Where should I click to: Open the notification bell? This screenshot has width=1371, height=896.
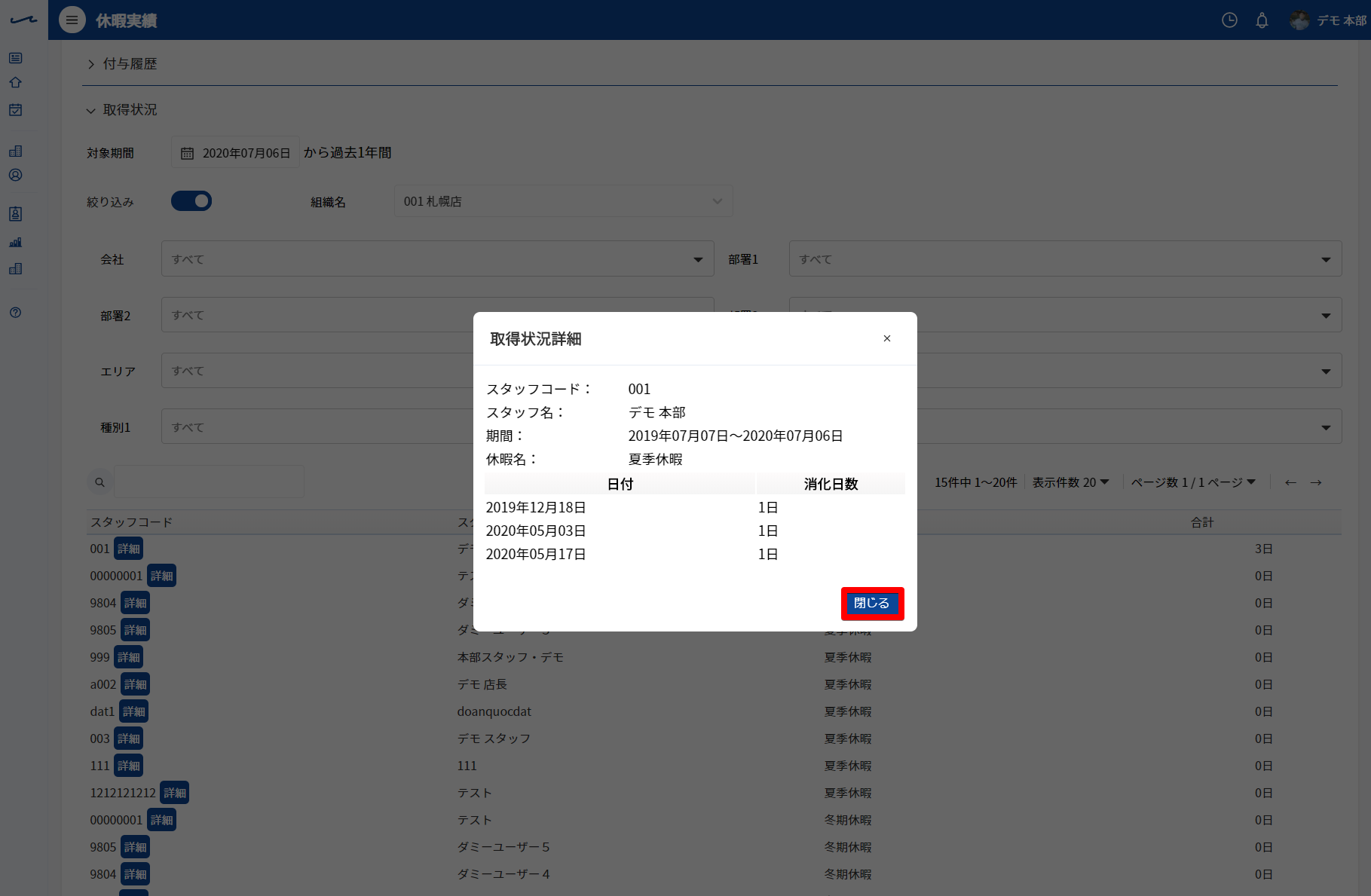click(x=1262, y=20)
